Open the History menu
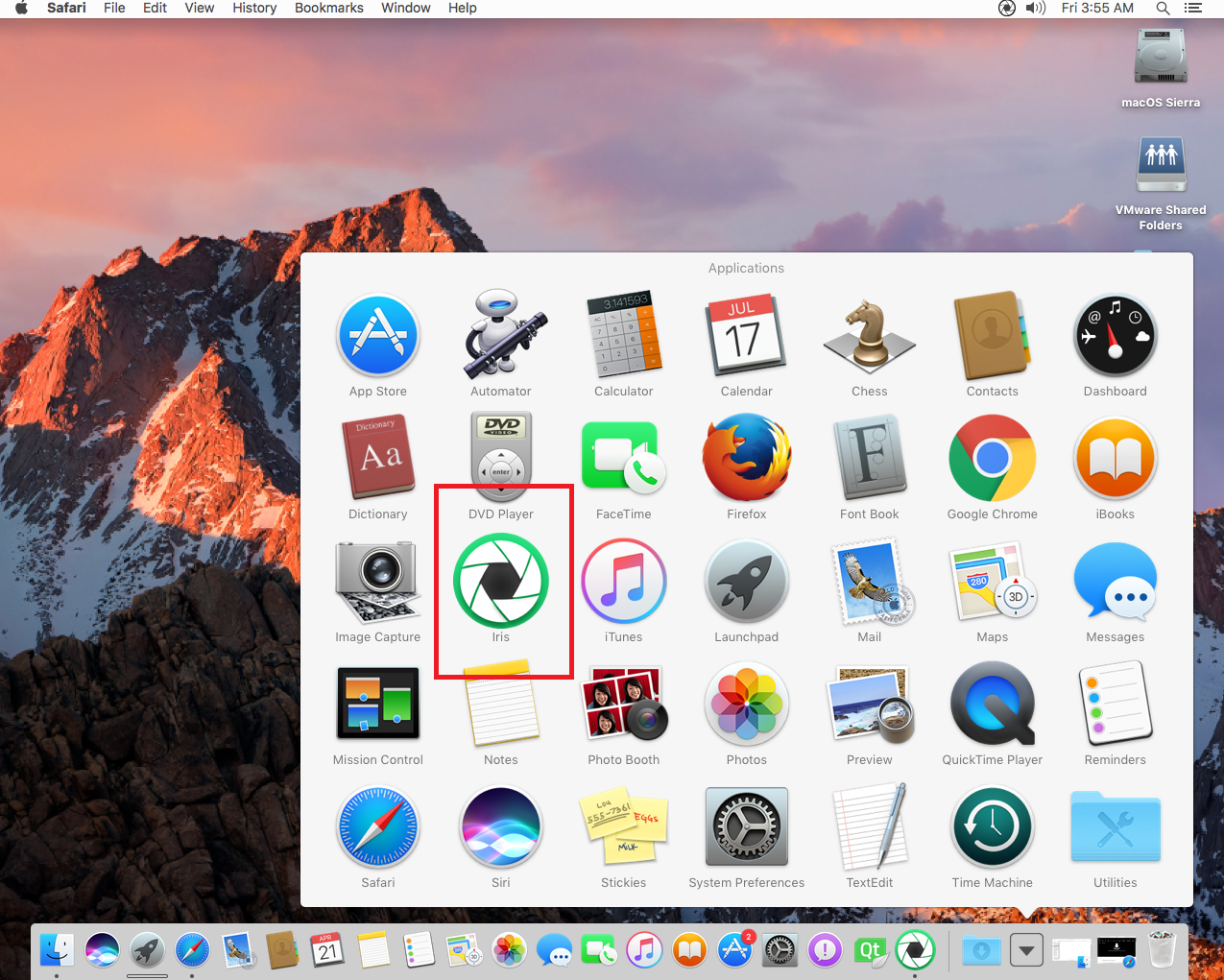The height and width of the screenshot is (980, 1224). tap(254, 8)
